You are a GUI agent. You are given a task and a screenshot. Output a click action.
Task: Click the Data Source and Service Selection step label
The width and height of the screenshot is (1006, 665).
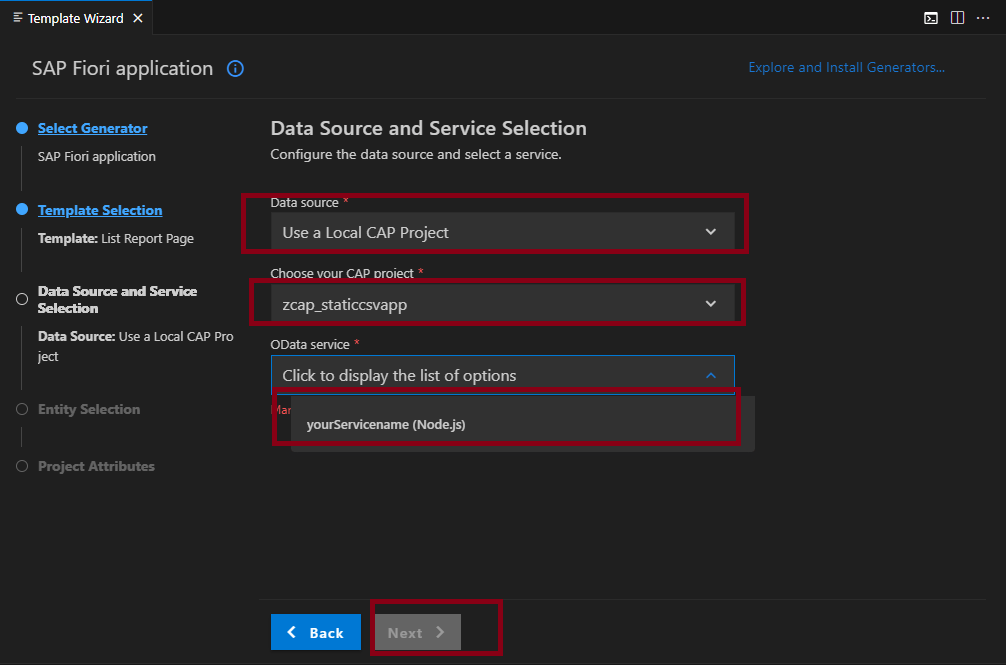117,299
